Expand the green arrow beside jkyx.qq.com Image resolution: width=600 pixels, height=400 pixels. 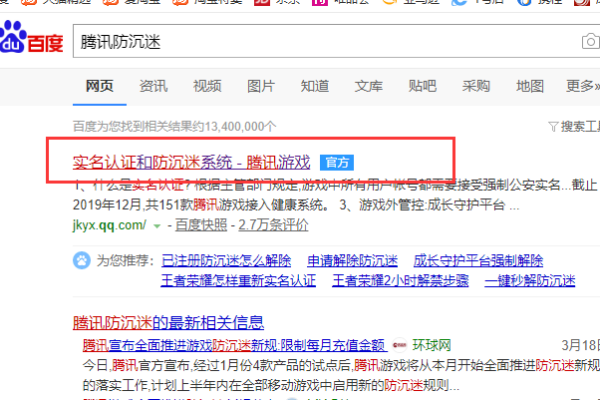[157, 226]
